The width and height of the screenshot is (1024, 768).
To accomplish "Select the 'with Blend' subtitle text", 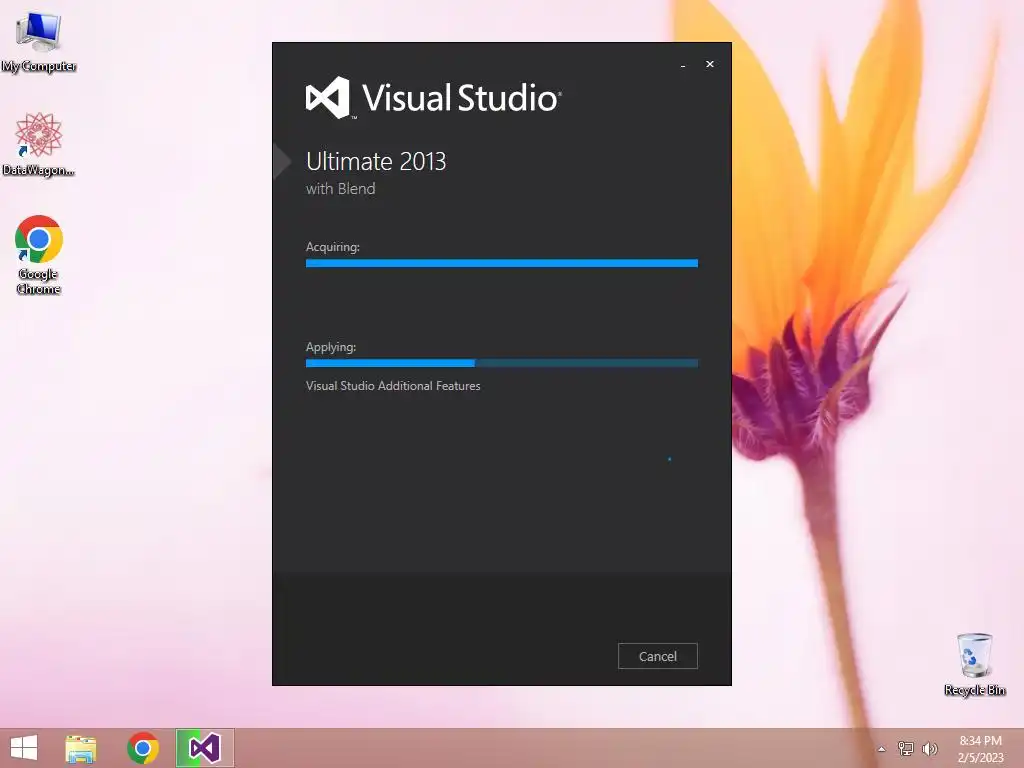I will [x=341, y=189].
